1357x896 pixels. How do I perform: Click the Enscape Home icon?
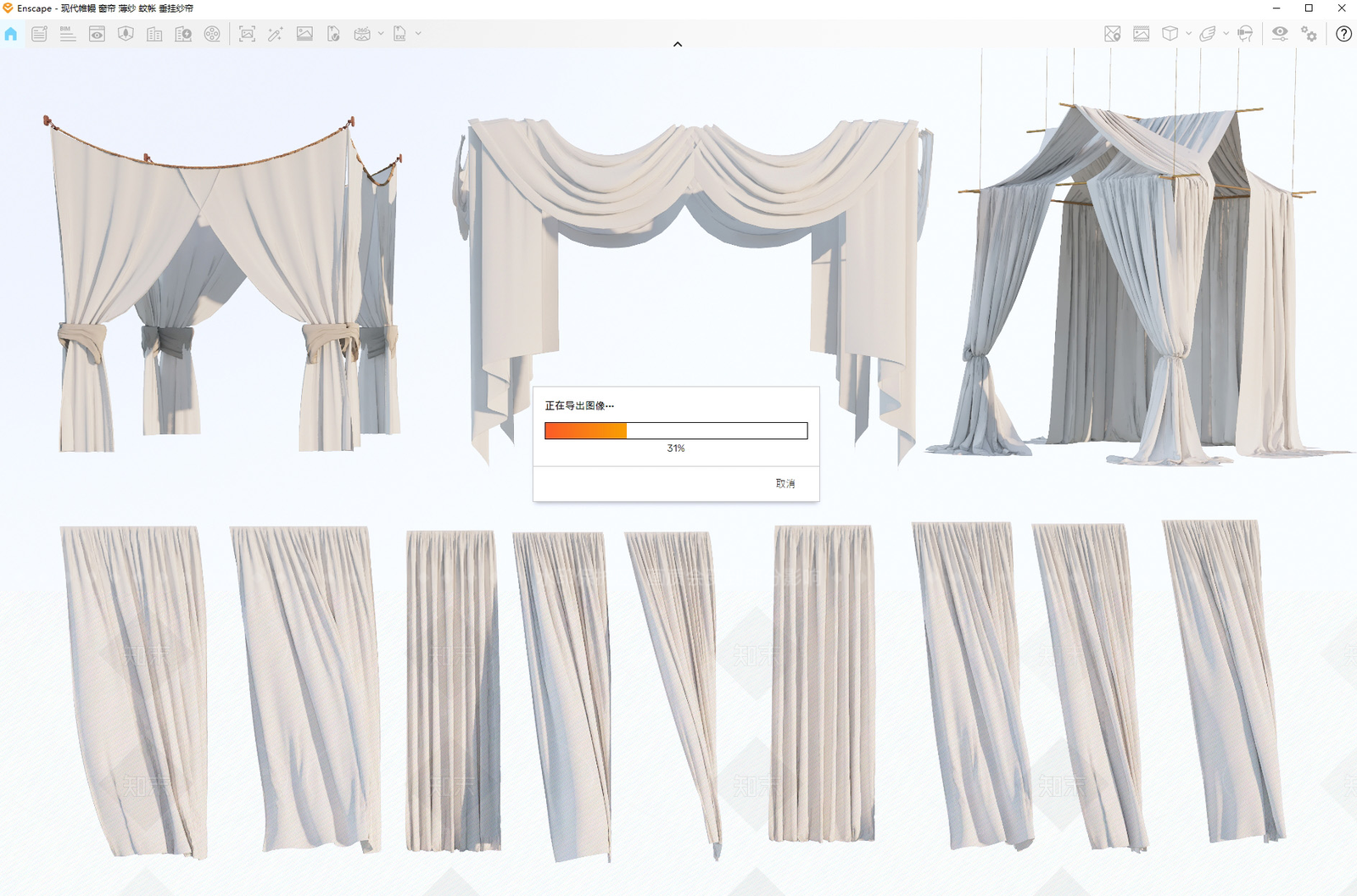click(x=10, y=34)
